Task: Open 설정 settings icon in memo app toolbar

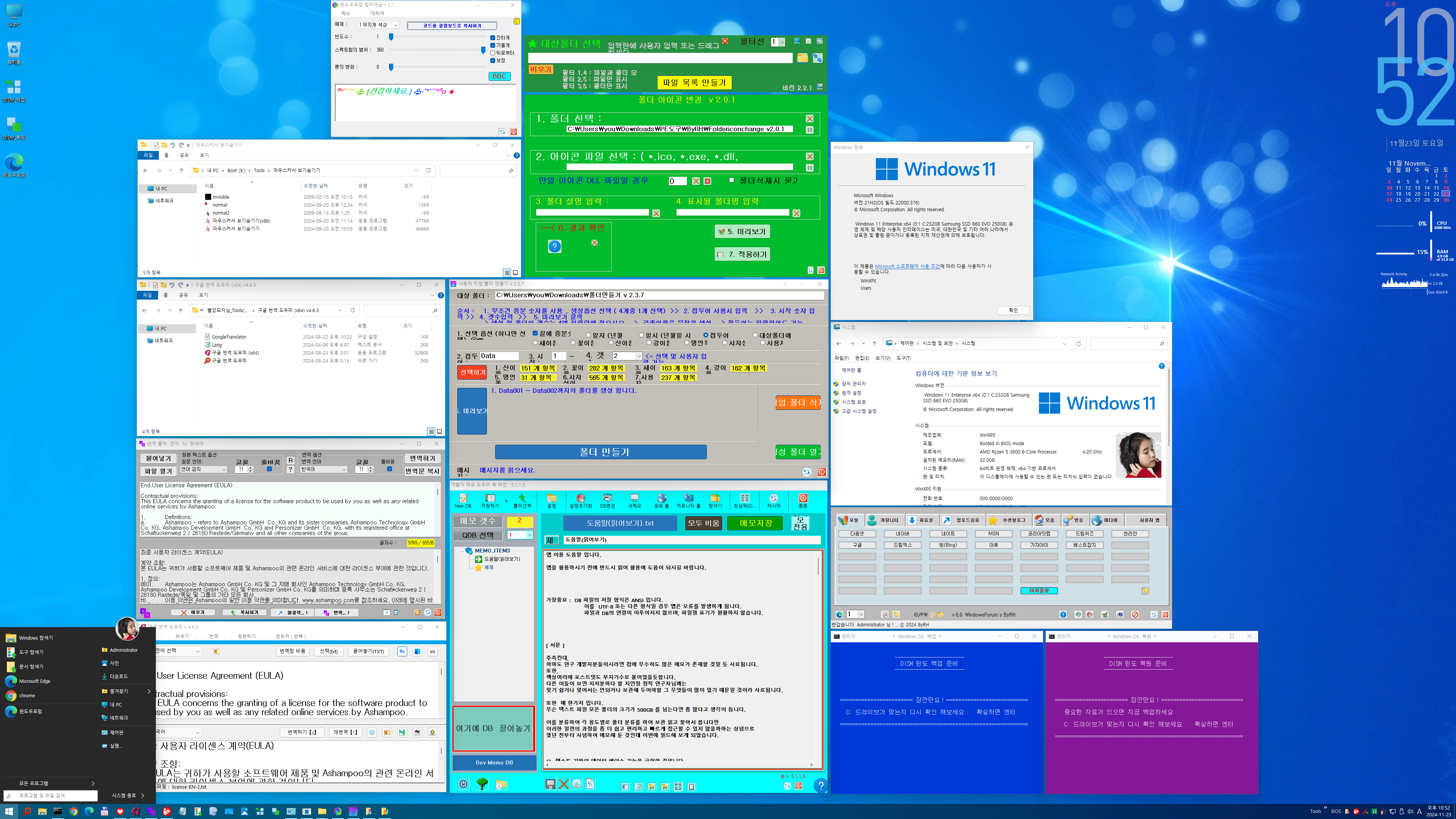Action: (552, 500)
